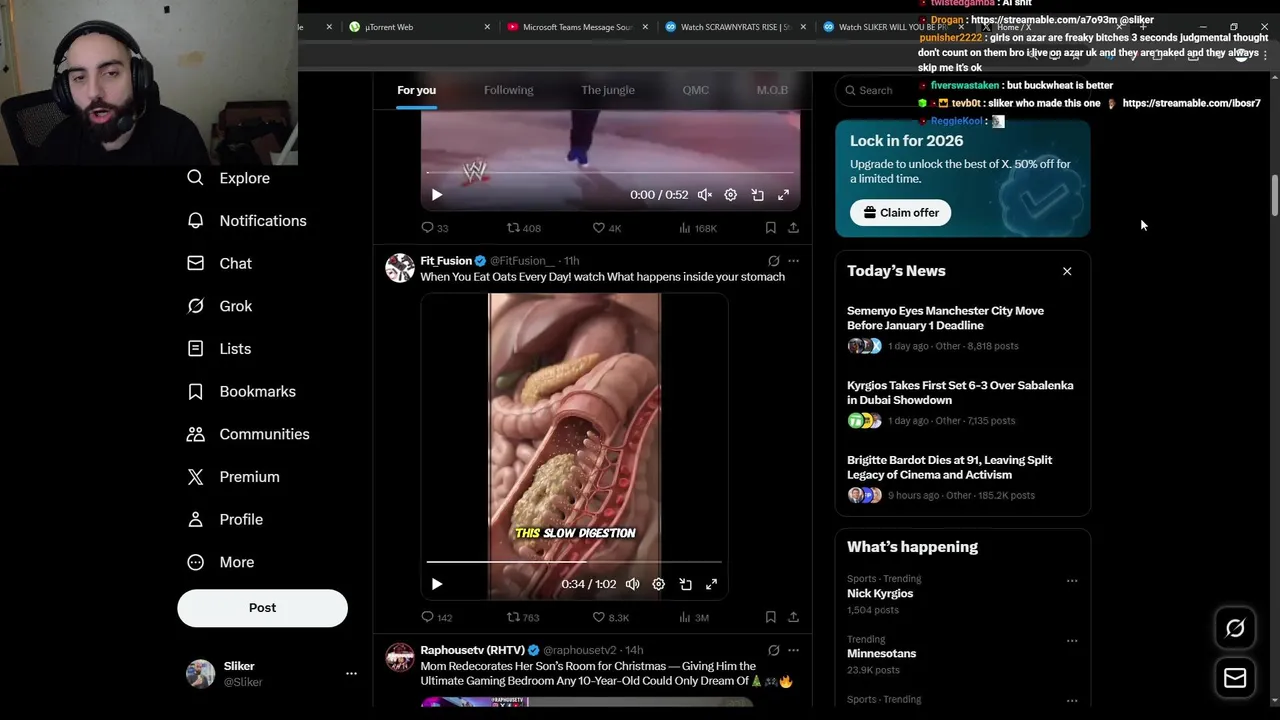Switch to the QMC tab
Image resolution: width=1280 pixels, height=720 pixels.
[x=695, y=90]
